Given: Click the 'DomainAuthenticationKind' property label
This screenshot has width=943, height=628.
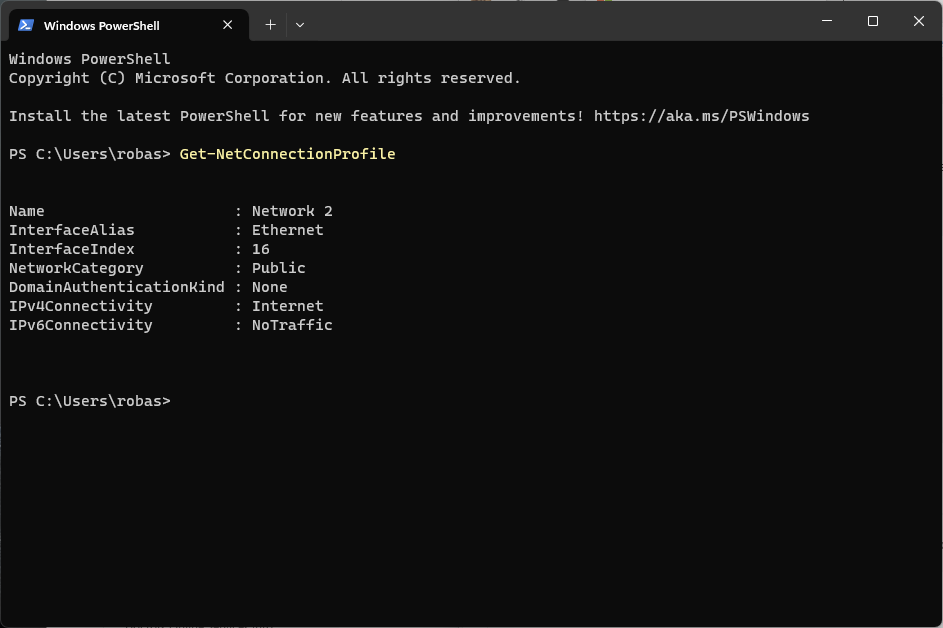Looking at the screenshot, I should (x=117, y=287).
